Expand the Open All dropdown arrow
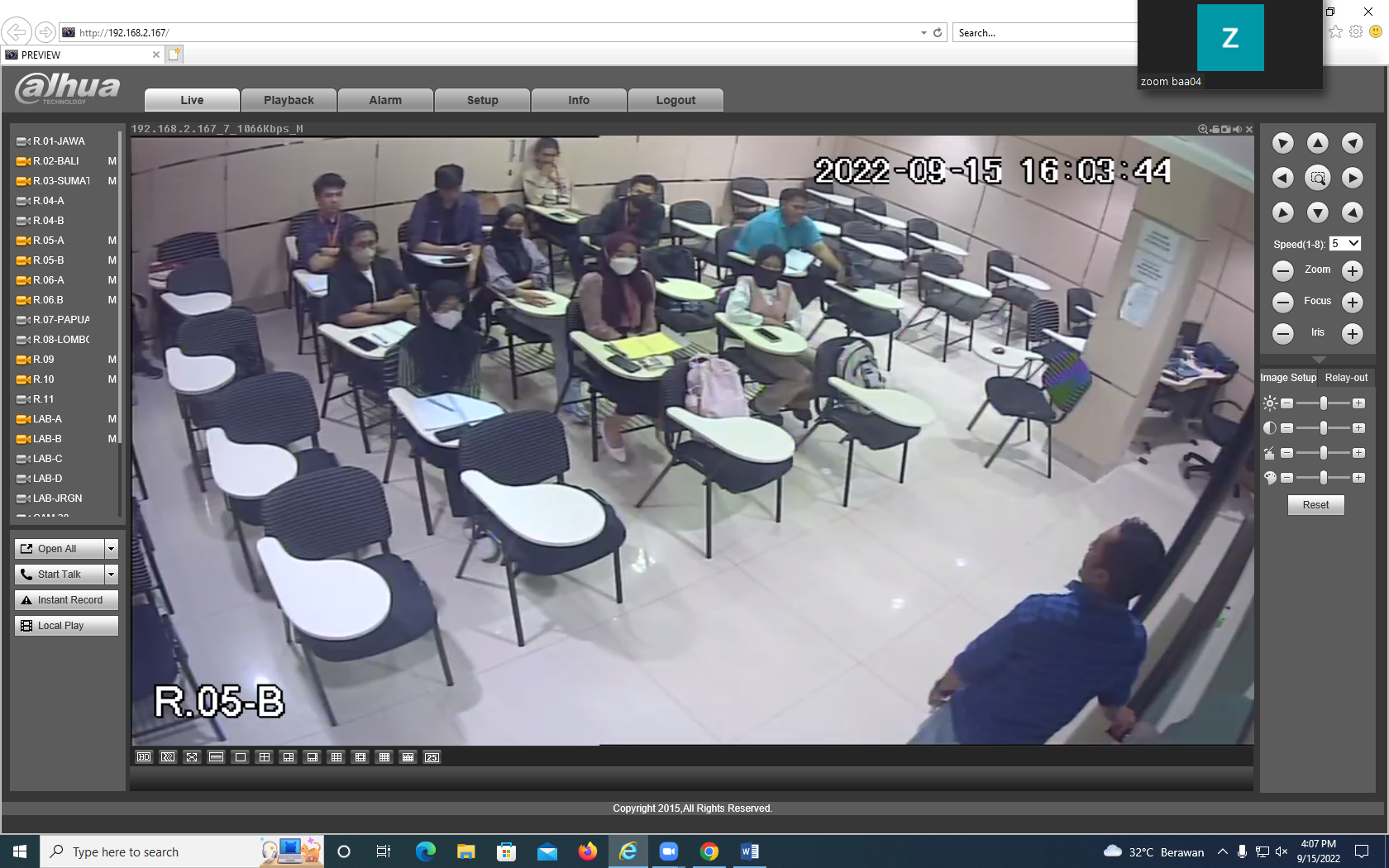The image size is (1389, 868). click(112, 549)
